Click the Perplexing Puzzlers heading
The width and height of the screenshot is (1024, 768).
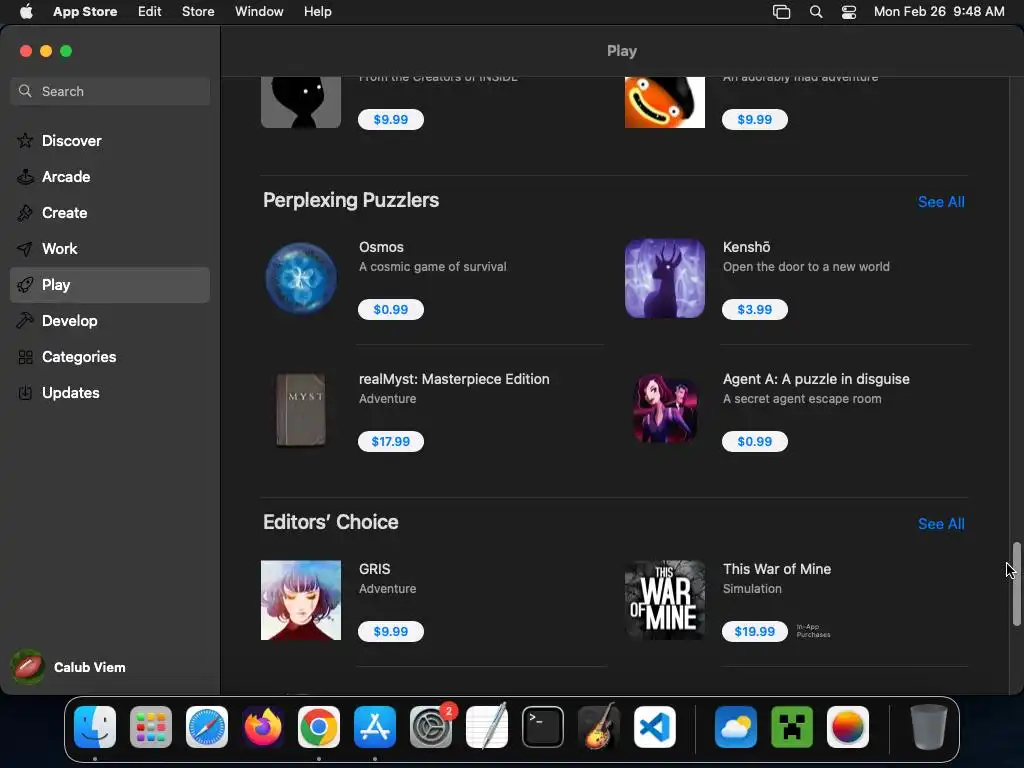click(x=351, y=200)
